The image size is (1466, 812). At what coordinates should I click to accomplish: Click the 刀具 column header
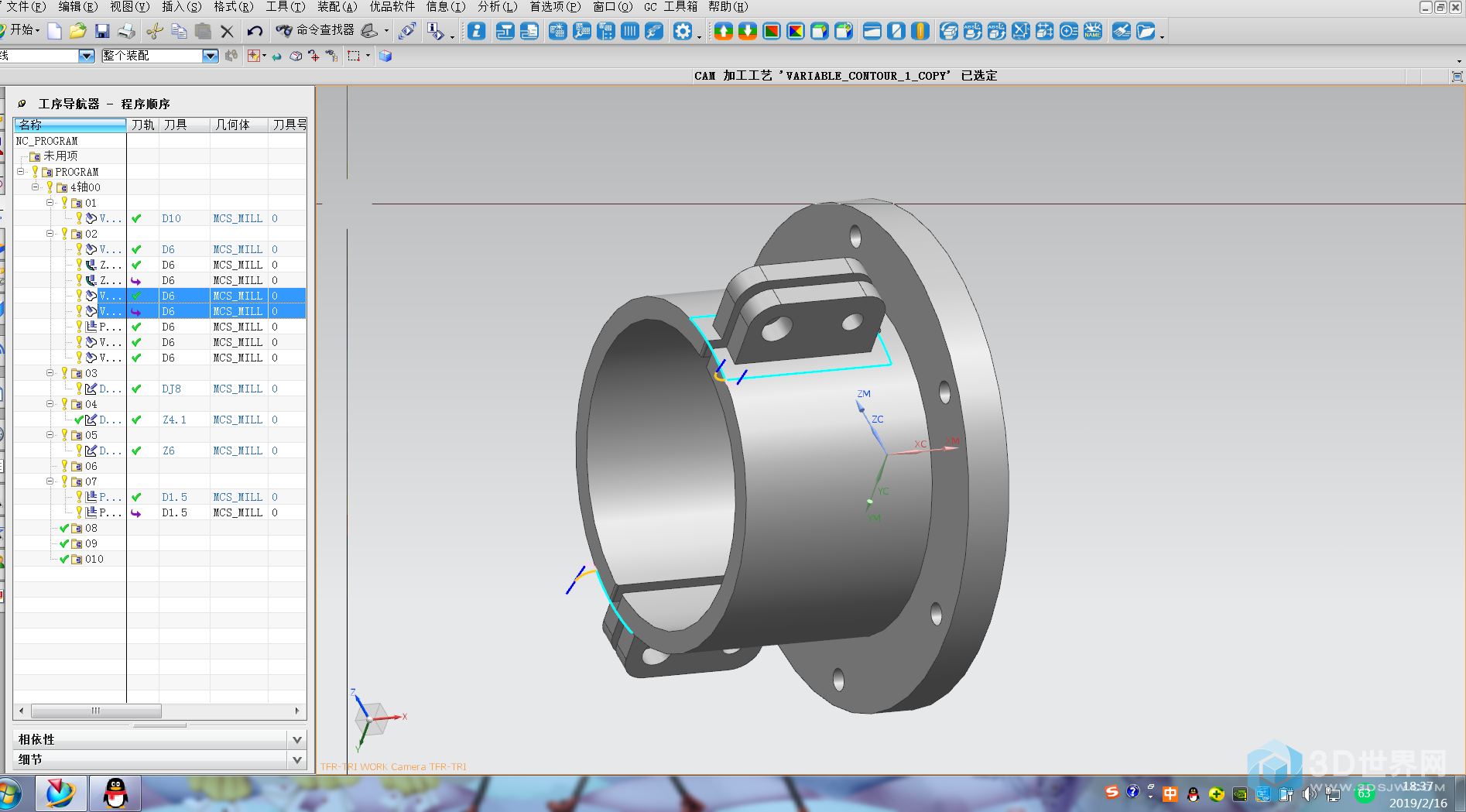[x=184, y=125]
